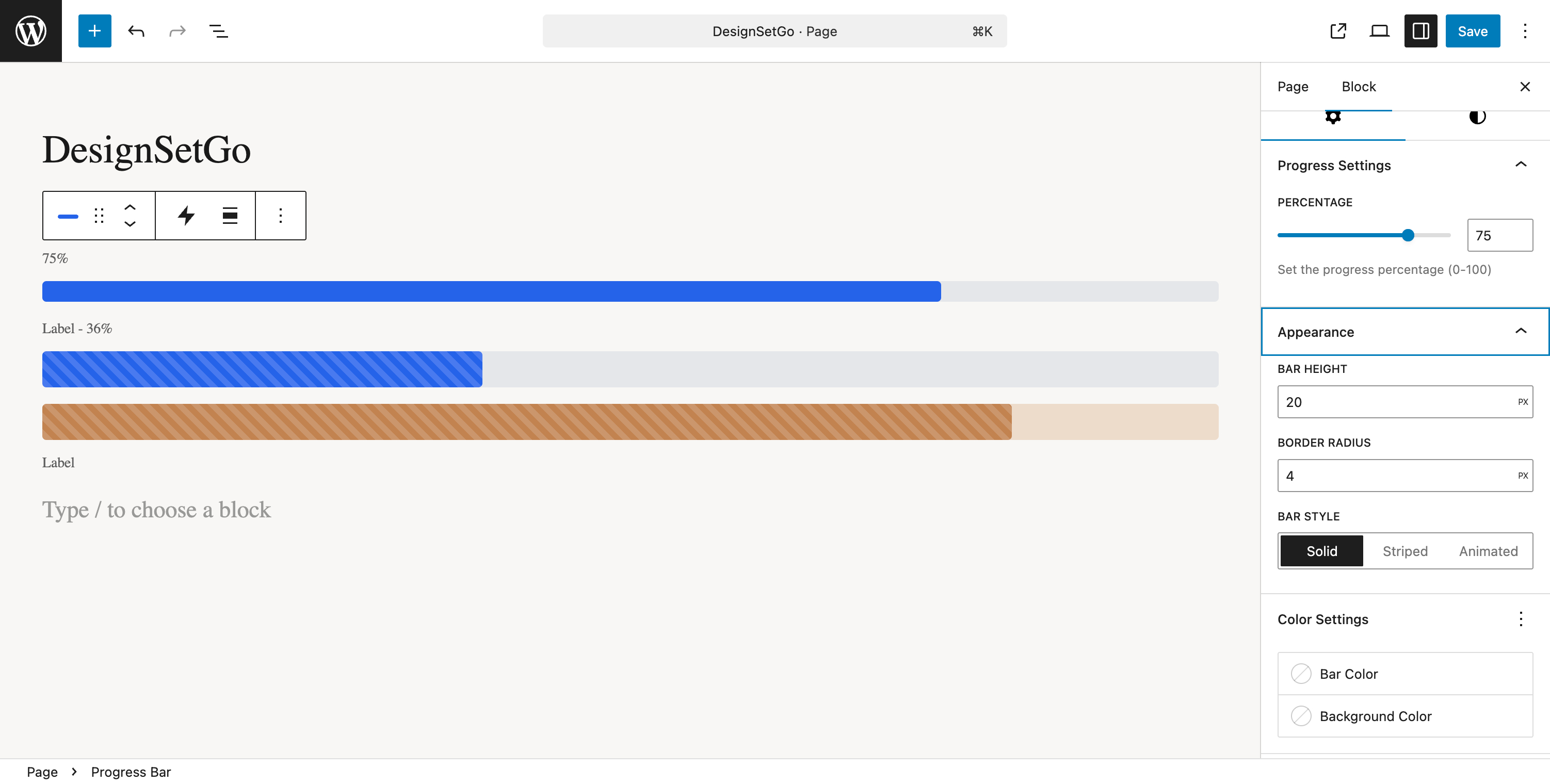Open editor preview device options
Image resolution: width=1550 pixels, height=784 pixels.
tap(1379, 30)
